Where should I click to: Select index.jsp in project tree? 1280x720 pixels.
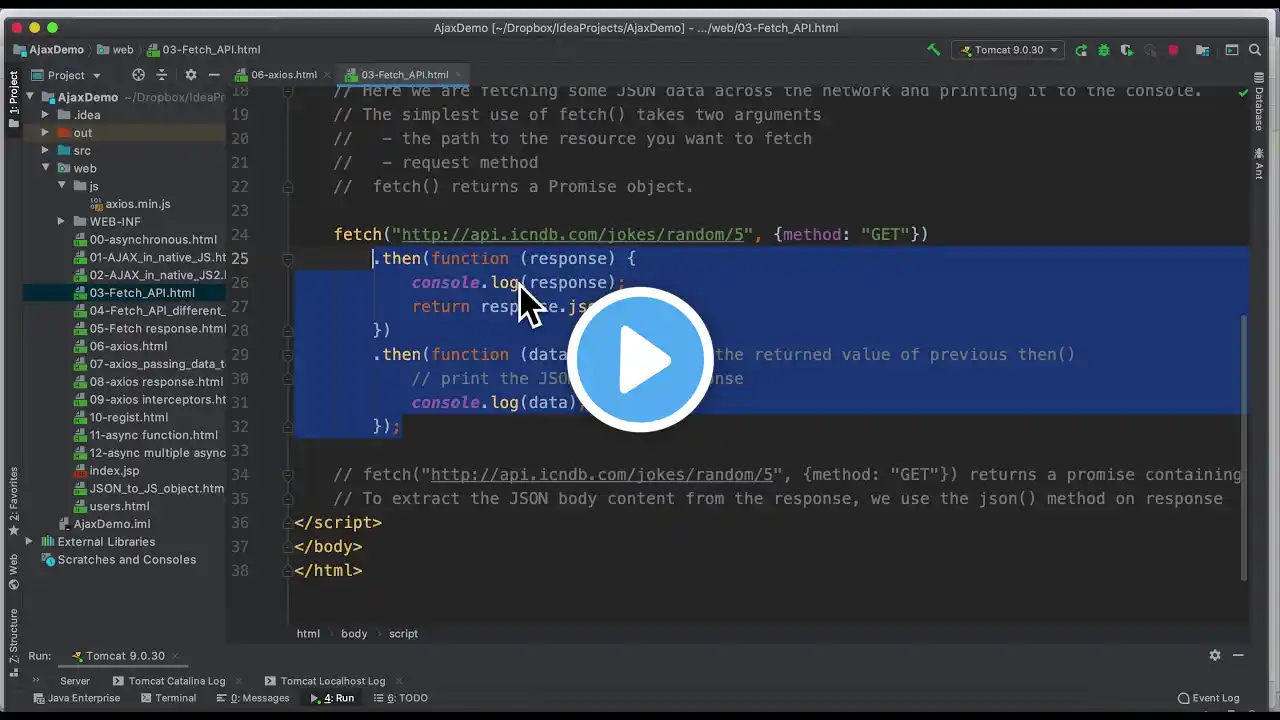(106, 471)
